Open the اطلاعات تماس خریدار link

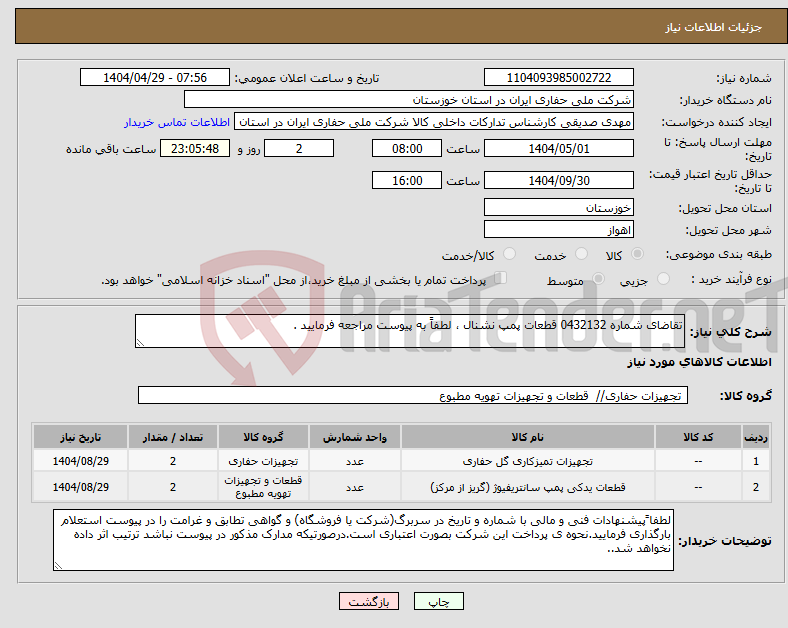177,122
